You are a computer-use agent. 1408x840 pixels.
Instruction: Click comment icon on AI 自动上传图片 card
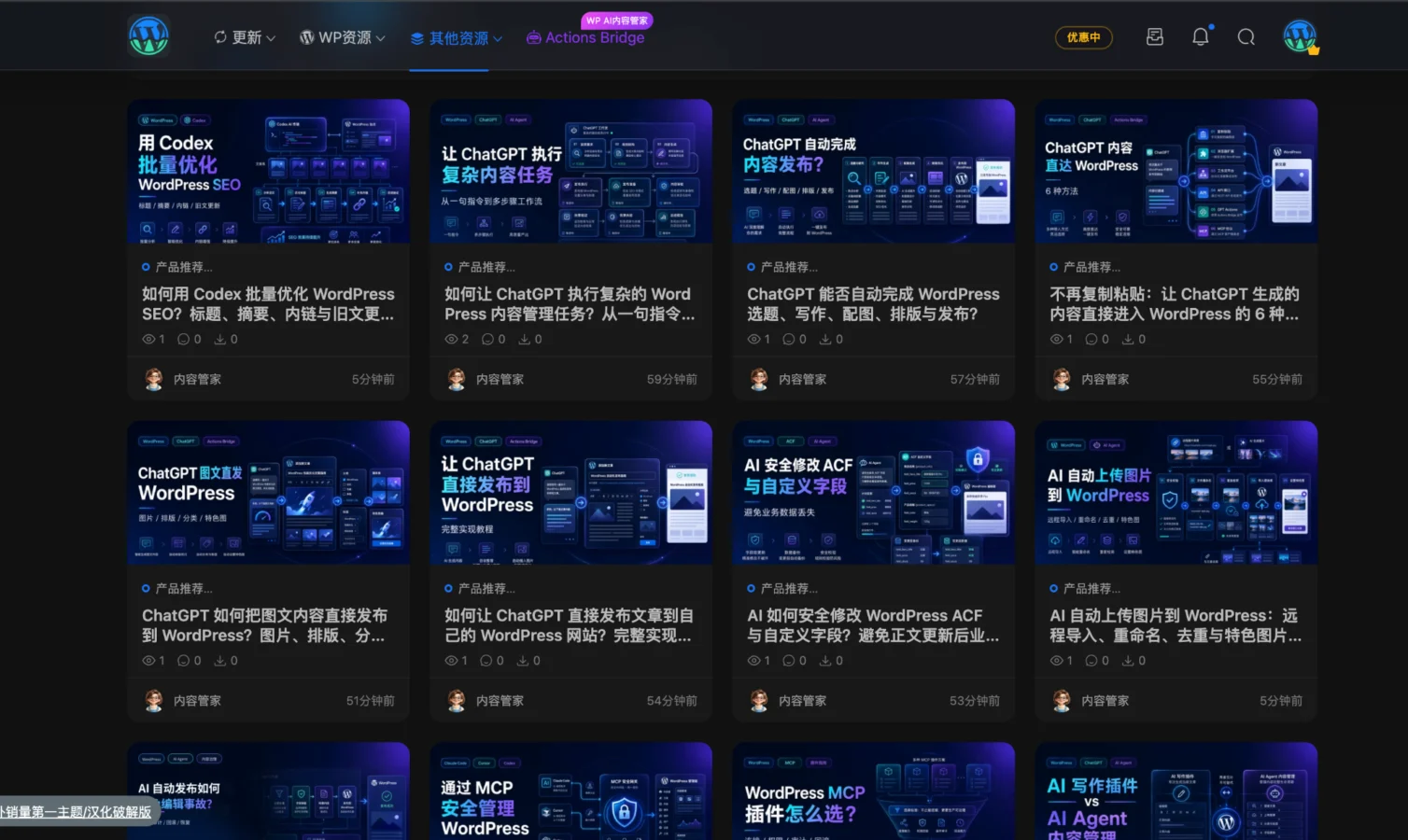pyautogui.click(x=1091, y=661)
